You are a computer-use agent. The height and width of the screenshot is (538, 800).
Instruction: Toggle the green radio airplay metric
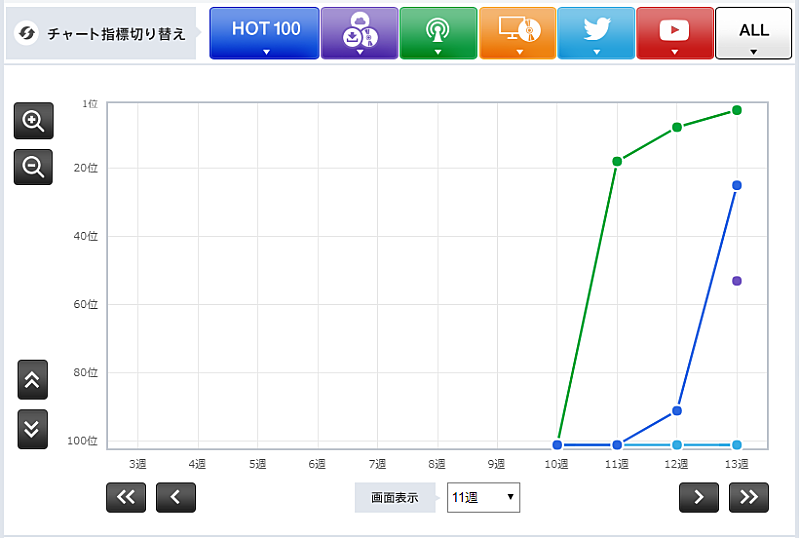tap(437, 34)
